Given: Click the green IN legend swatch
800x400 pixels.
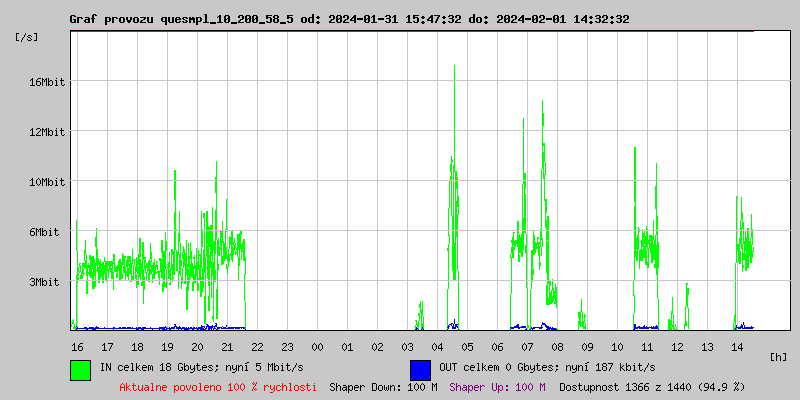Looking at the screenshot, I should [81, 369].
